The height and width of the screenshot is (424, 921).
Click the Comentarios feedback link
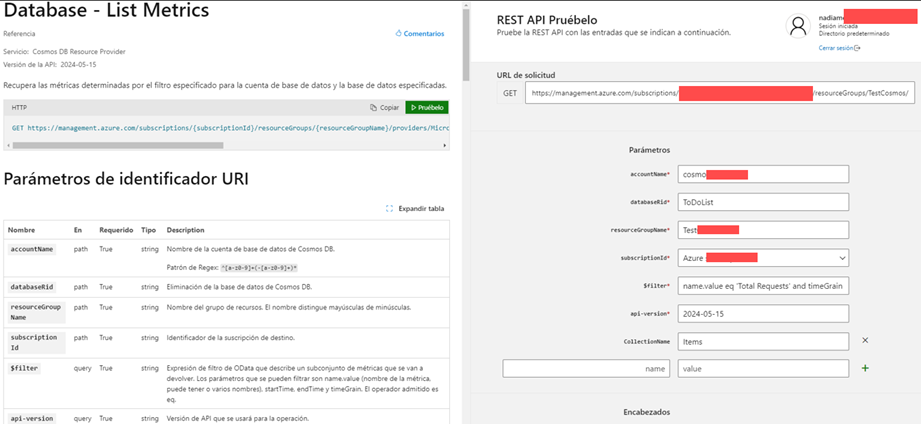tap(420, 33)
